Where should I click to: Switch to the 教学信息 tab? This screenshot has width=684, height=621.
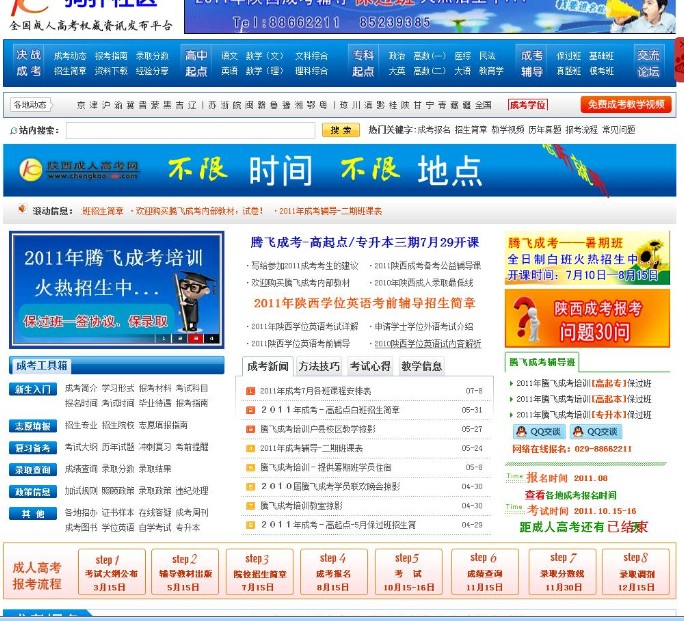pyautogui.click(x=421, y=366)
